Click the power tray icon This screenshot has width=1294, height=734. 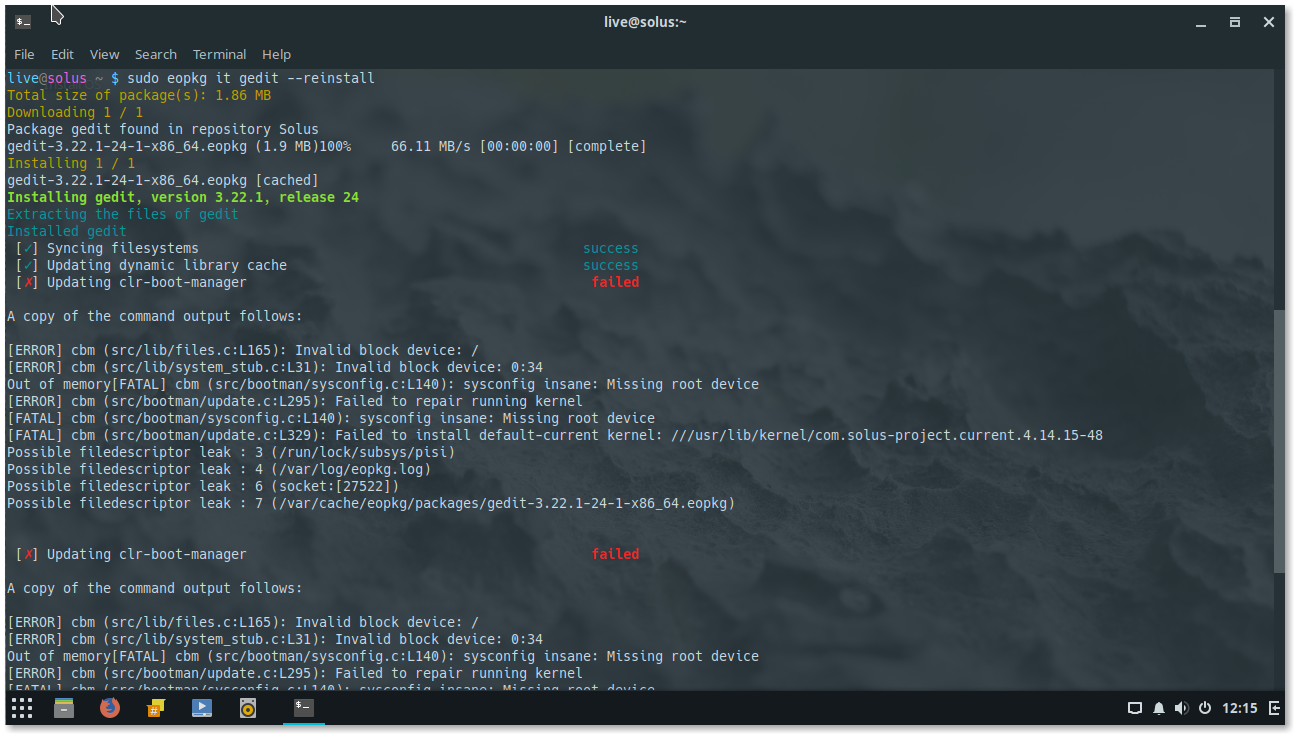[1205, 708]
